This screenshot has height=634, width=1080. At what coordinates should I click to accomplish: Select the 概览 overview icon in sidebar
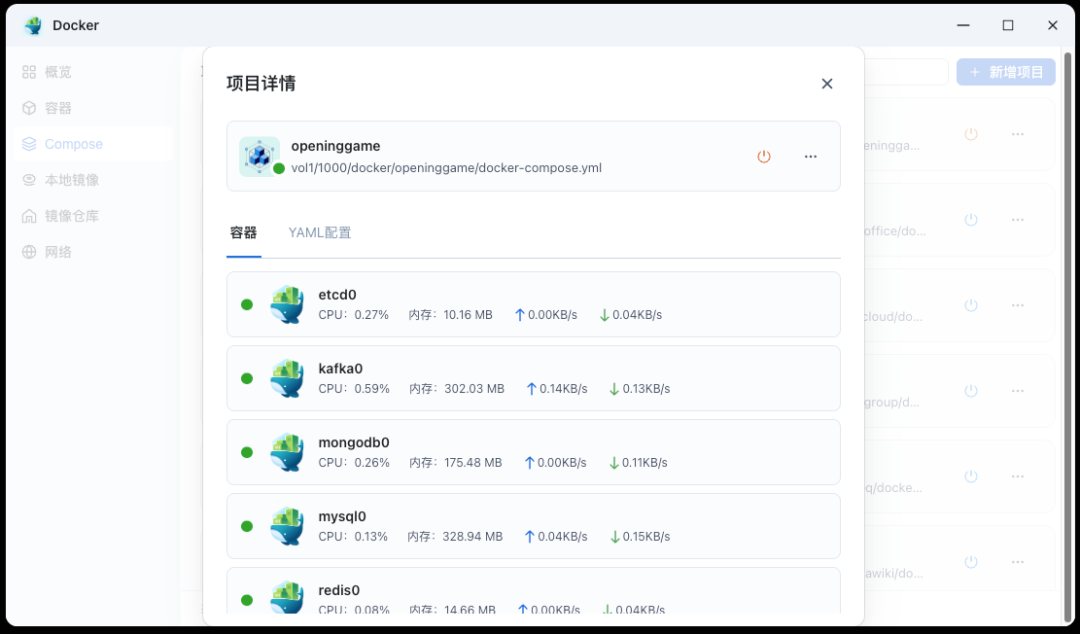coord(28,71)
